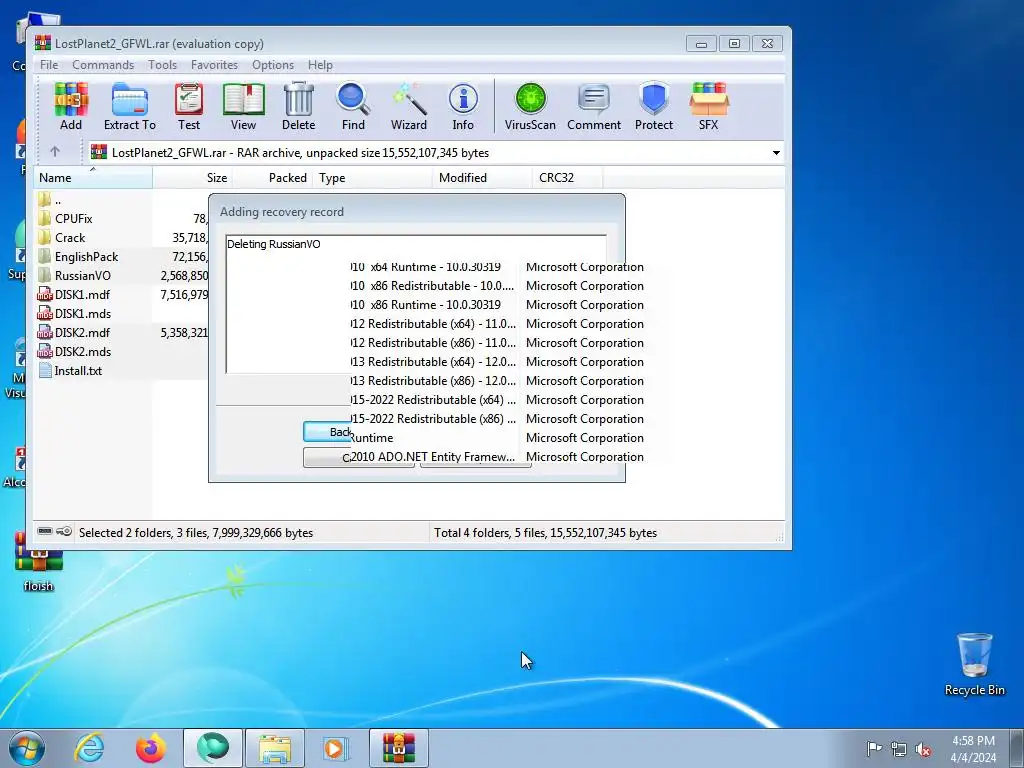
Task: Select the DISK1.mds file
Action: click(82, 313)
